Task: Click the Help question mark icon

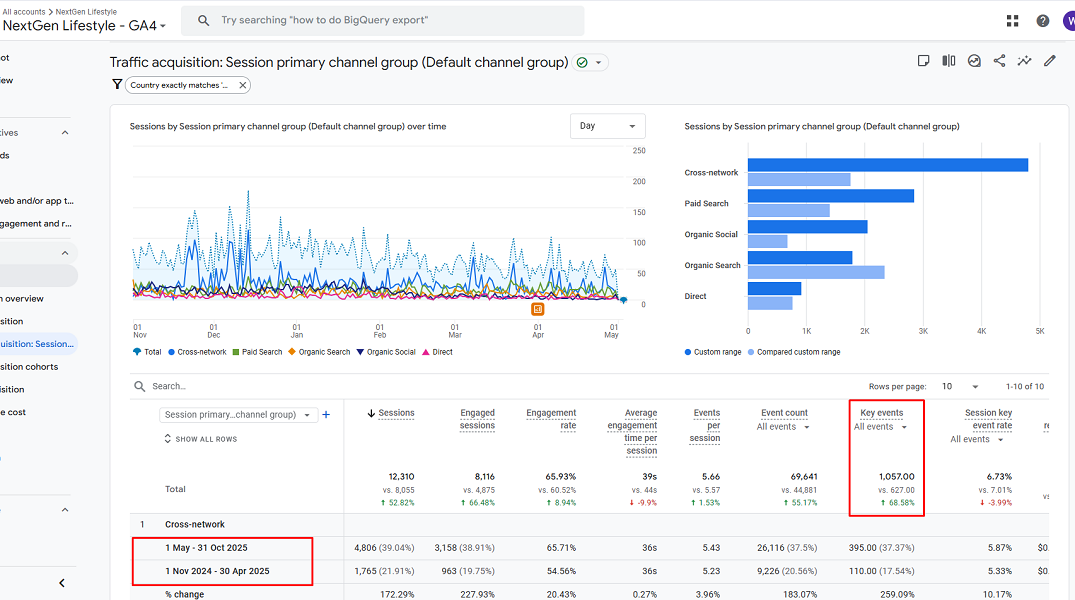Action: 1043,21
